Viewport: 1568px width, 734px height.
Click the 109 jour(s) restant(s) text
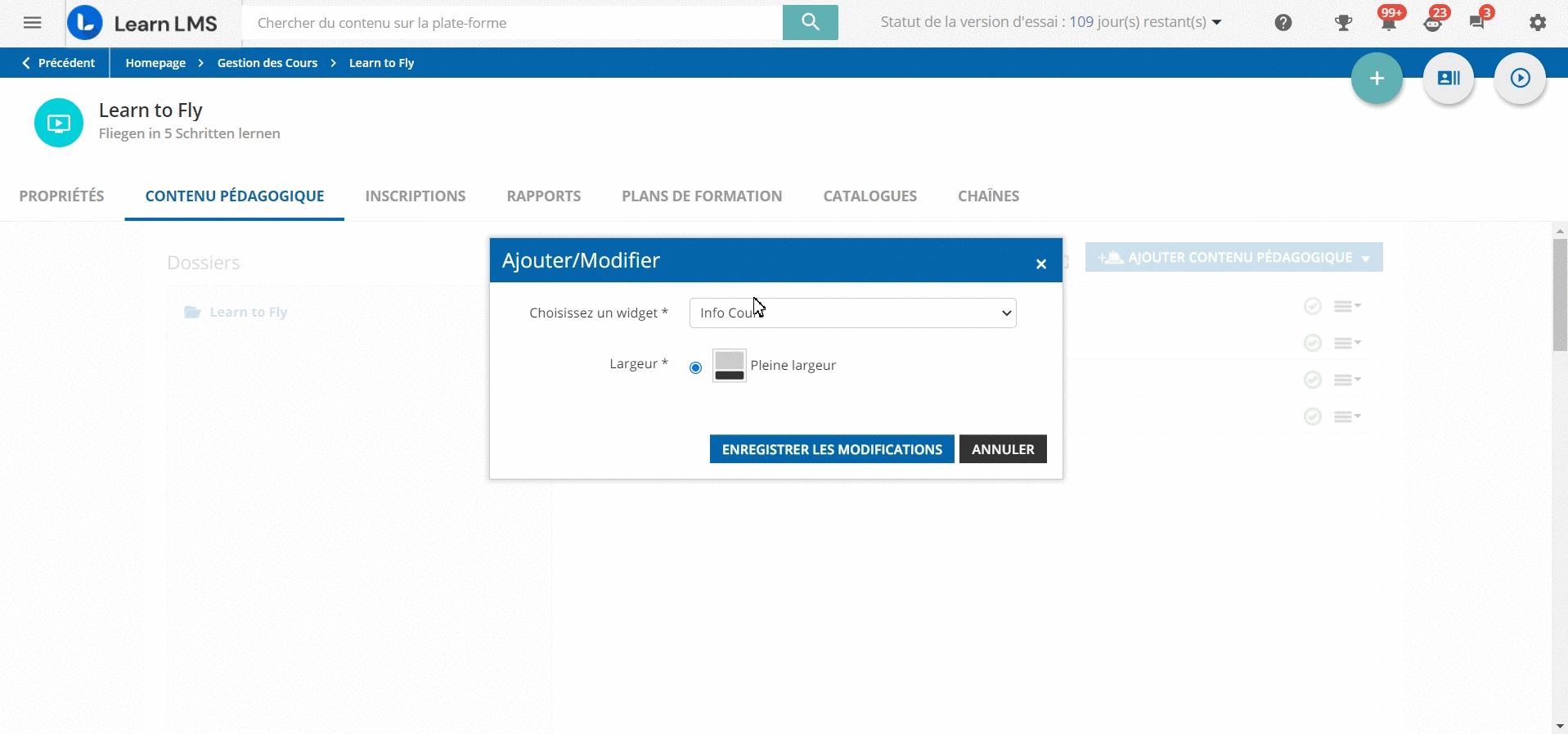[x=1138, y=22]
